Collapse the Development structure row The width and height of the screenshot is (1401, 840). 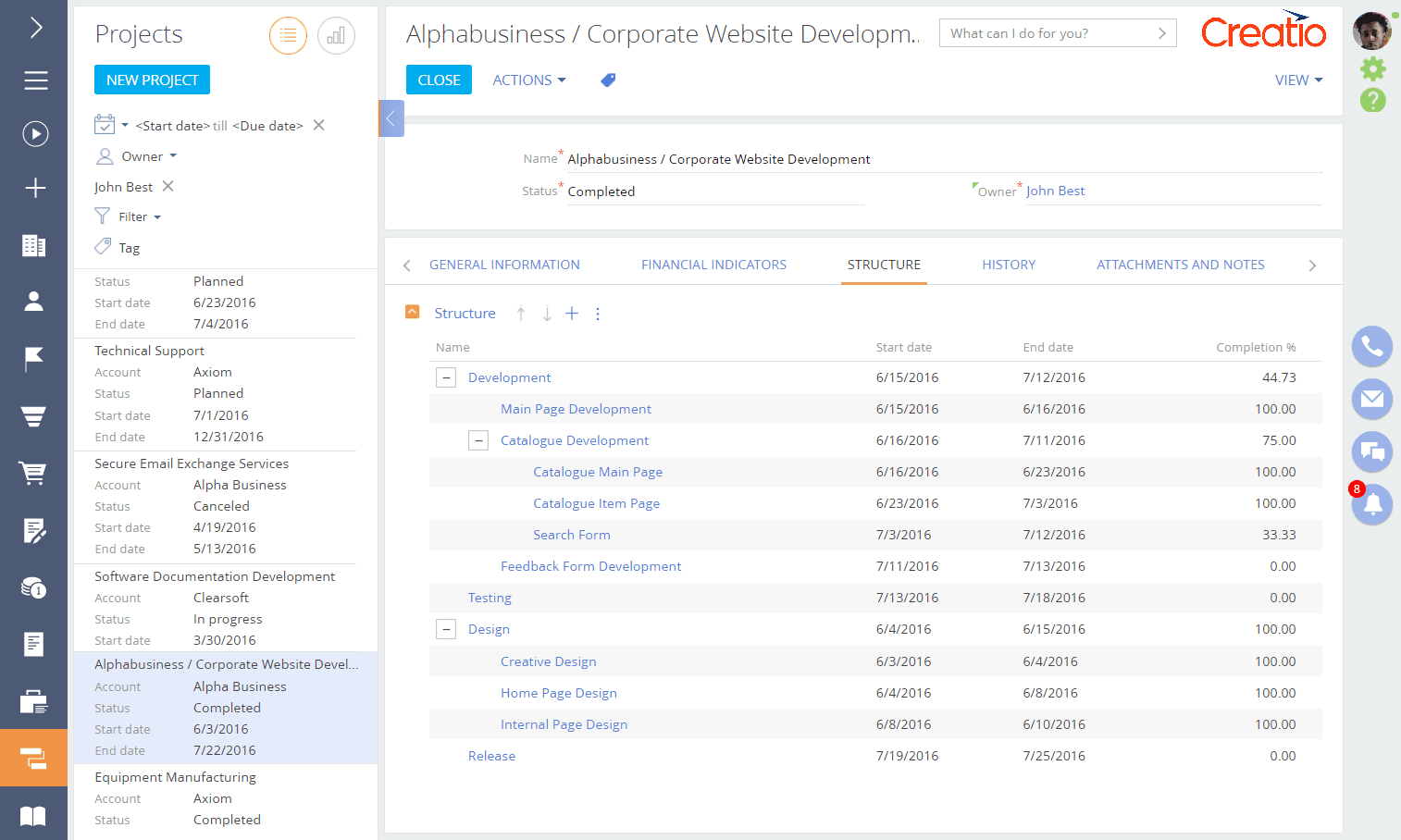pyautogui.click(x=446, y=377)
